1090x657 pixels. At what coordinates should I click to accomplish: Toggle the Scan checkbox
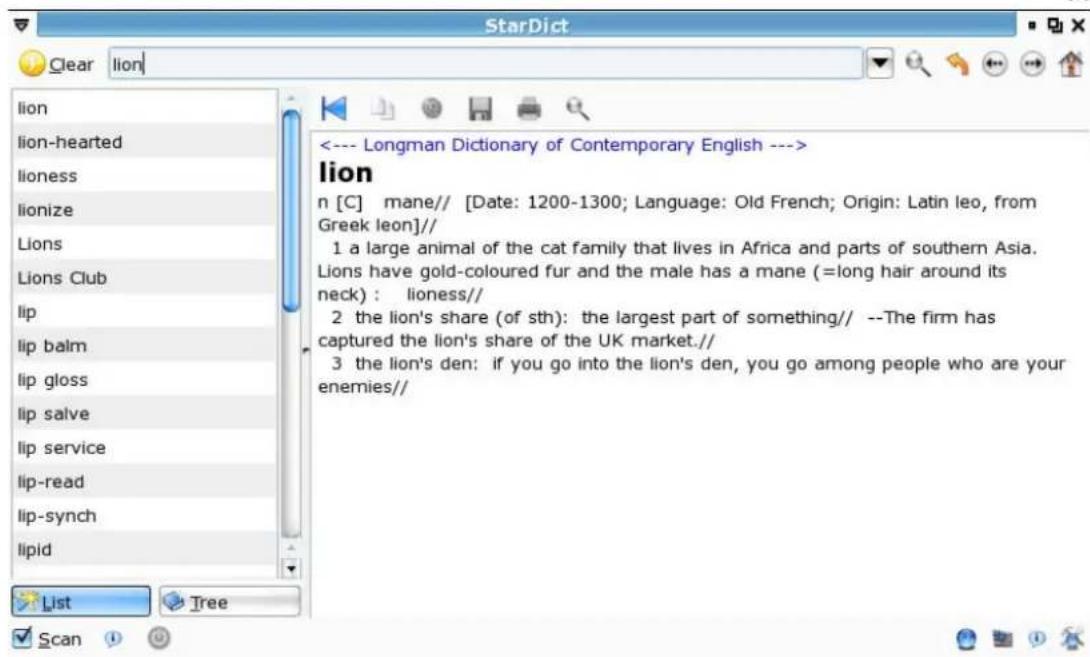47,639
